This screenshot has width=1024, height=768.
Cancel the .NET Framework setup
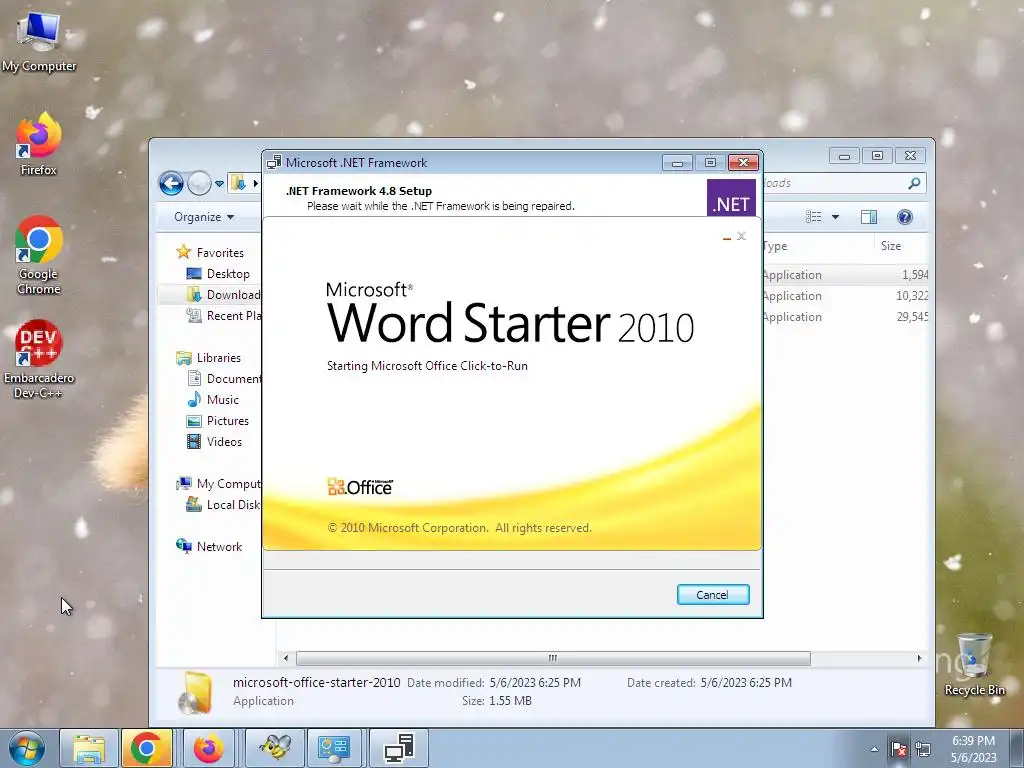[x=712, y=594]
